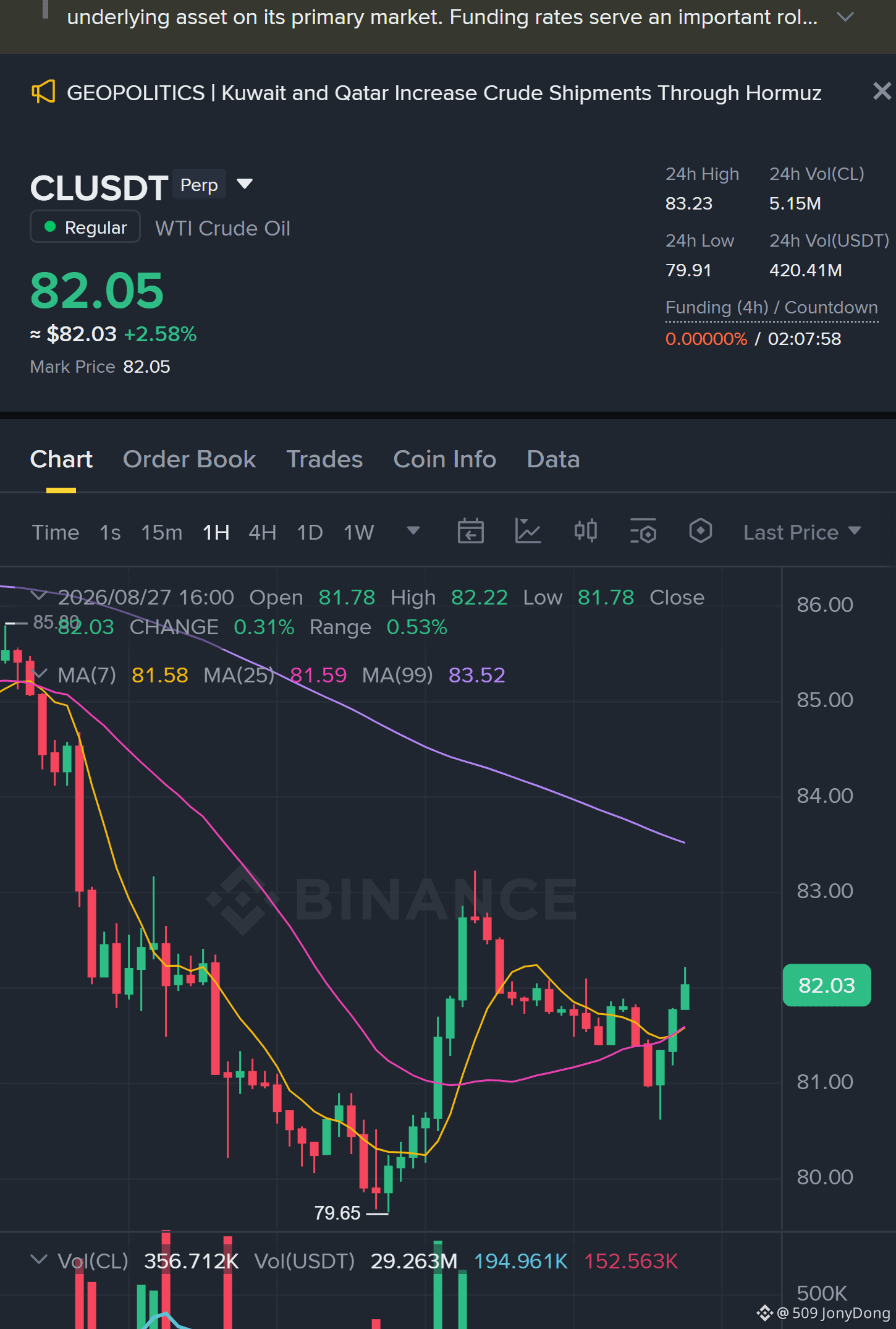Tap the +2.58% price change
The width and height of the screenshot is (896, 1329).
coord(160,334)
